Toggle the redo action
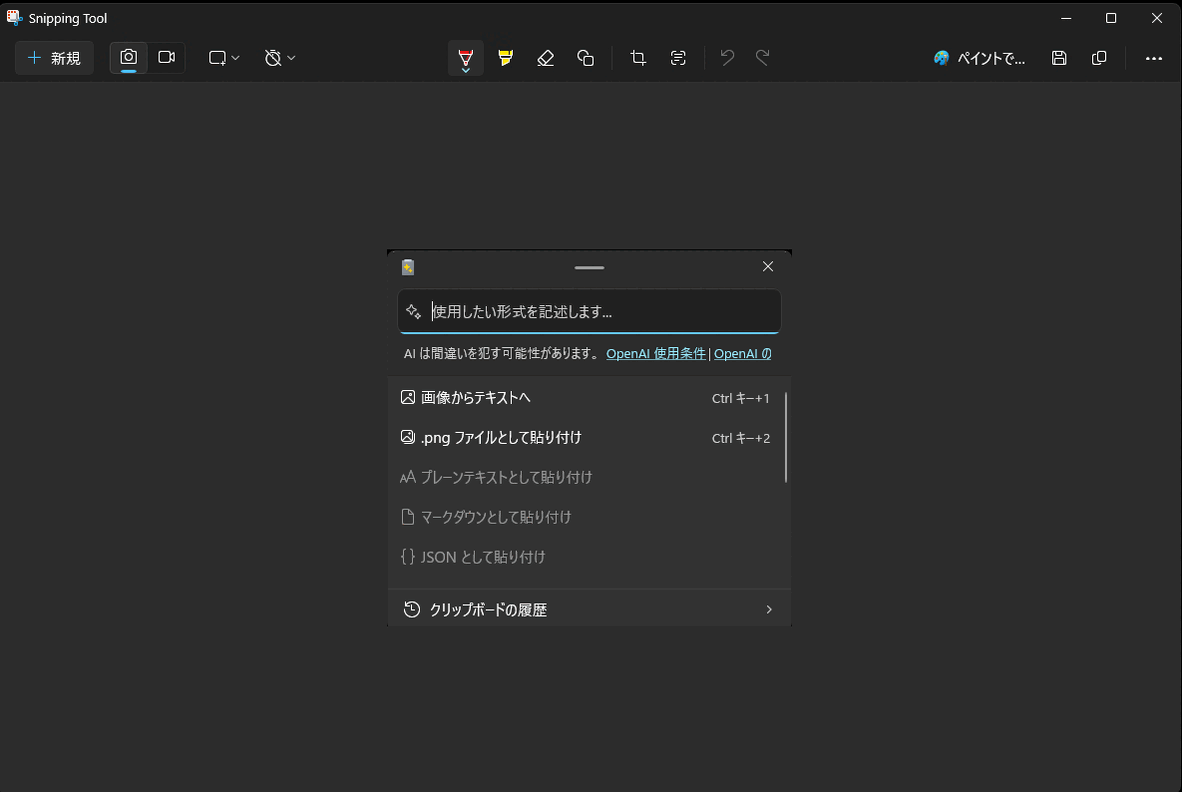 click(x=762, y=57)
